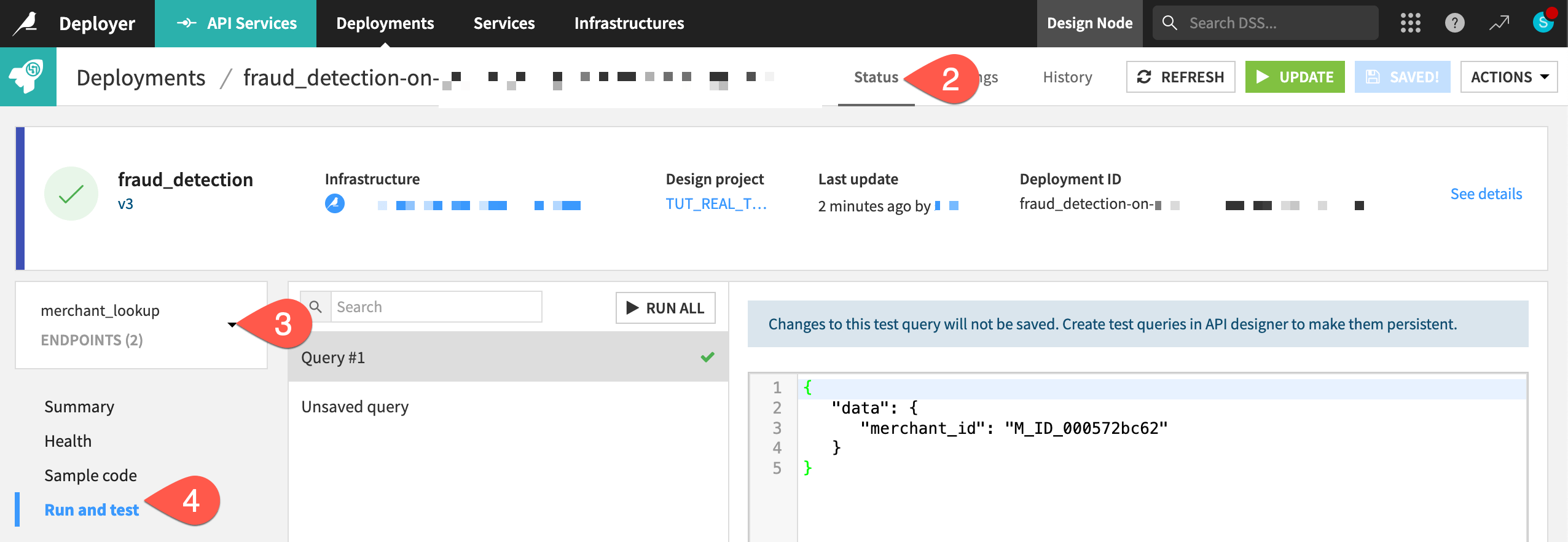Click the Dataiku bird logo
Screen dimensions: 1568x542
25,23
